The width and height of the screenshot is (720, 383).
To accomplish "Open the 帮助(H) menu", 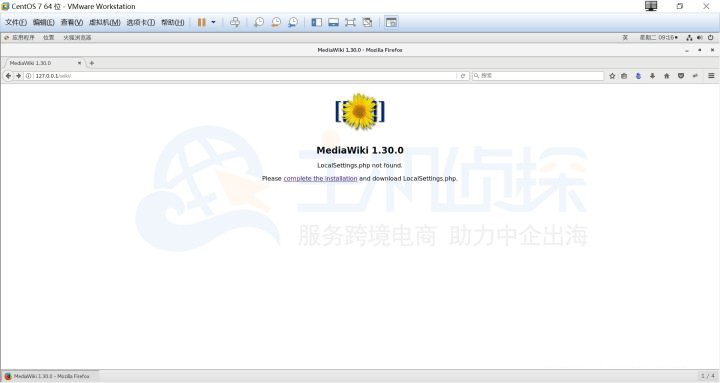I will click(x=173, y=22).
